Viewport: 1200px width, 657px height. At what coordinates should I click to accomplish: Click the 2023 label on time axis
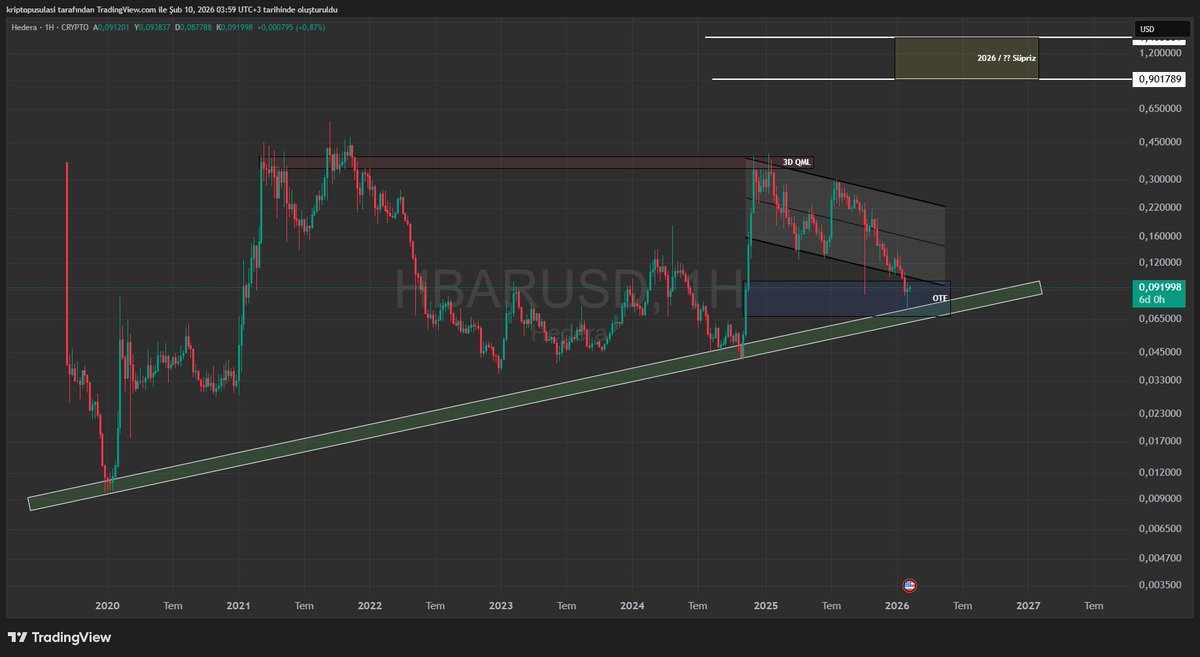501,605
